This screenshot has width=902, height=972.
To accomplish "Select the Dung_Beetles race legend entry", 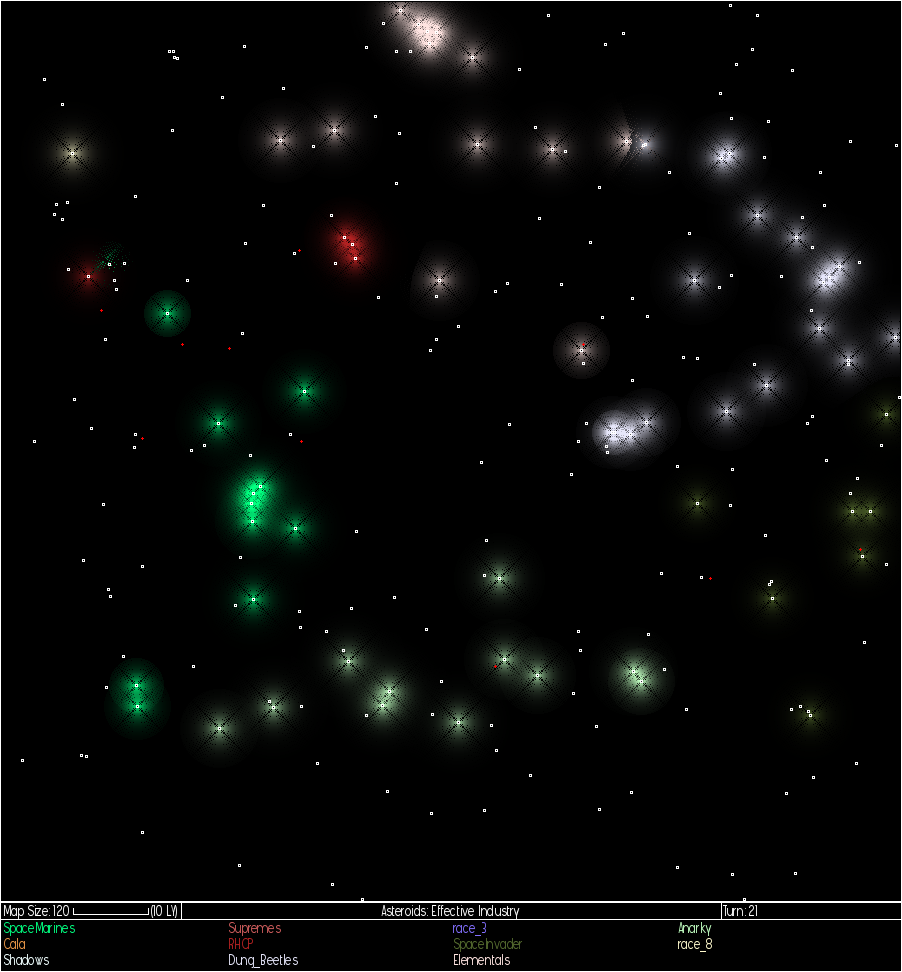I will pos(263,960).
